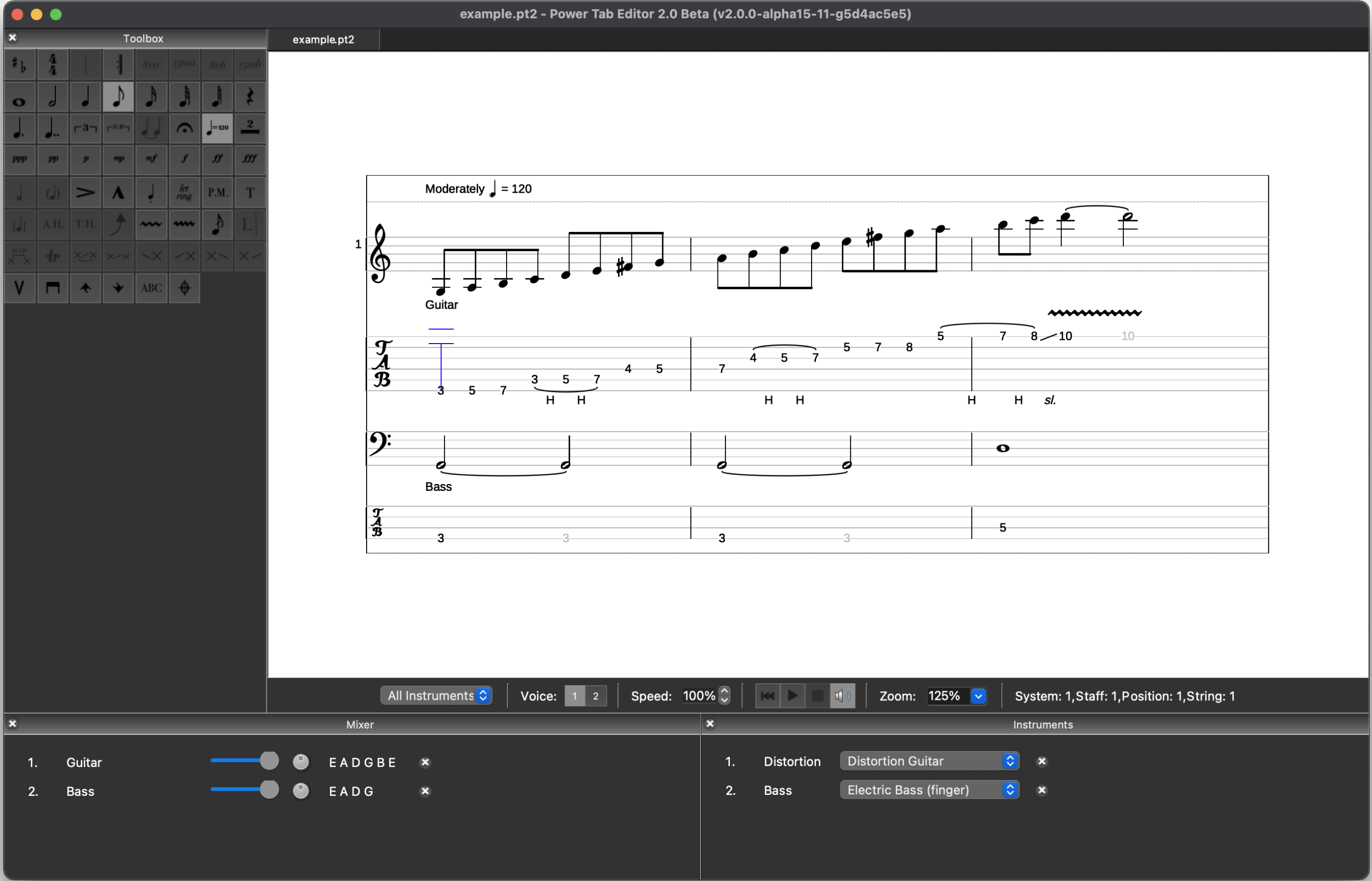Set fortissimo (ff) dynamic
This screenshot has width=1372, height=881.
pyautogui.click(x=217, y=159)
